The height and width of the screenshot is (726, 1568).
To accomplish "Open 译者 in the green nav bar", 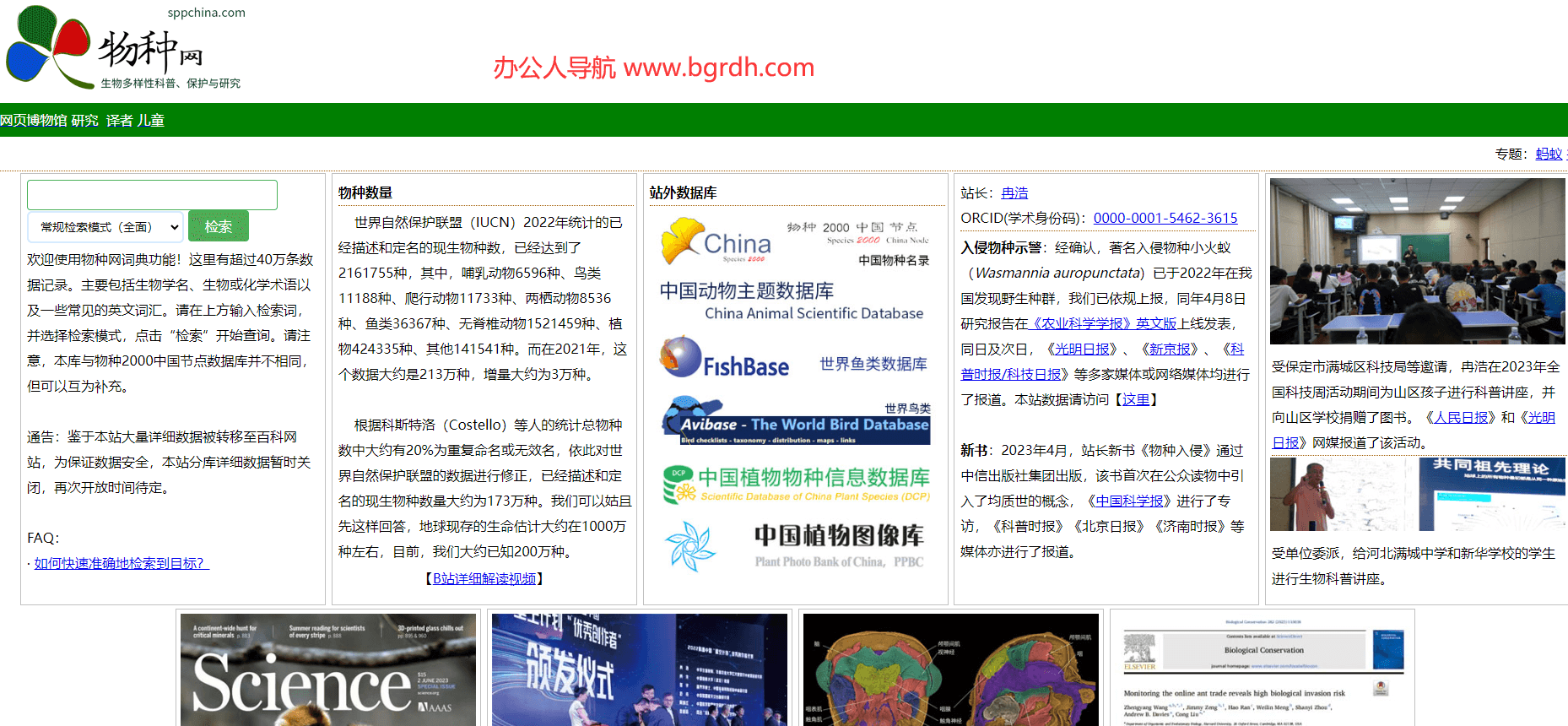I will [x=120, y=121].
